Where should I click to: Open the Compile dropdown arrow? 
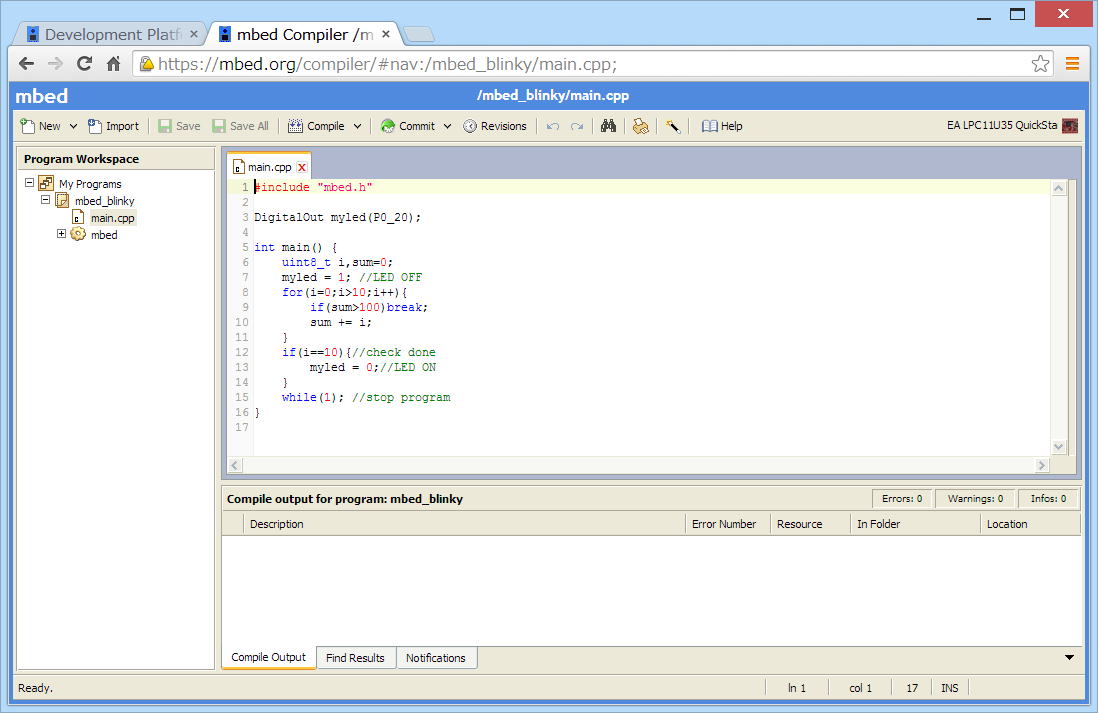tap(357, 126)
